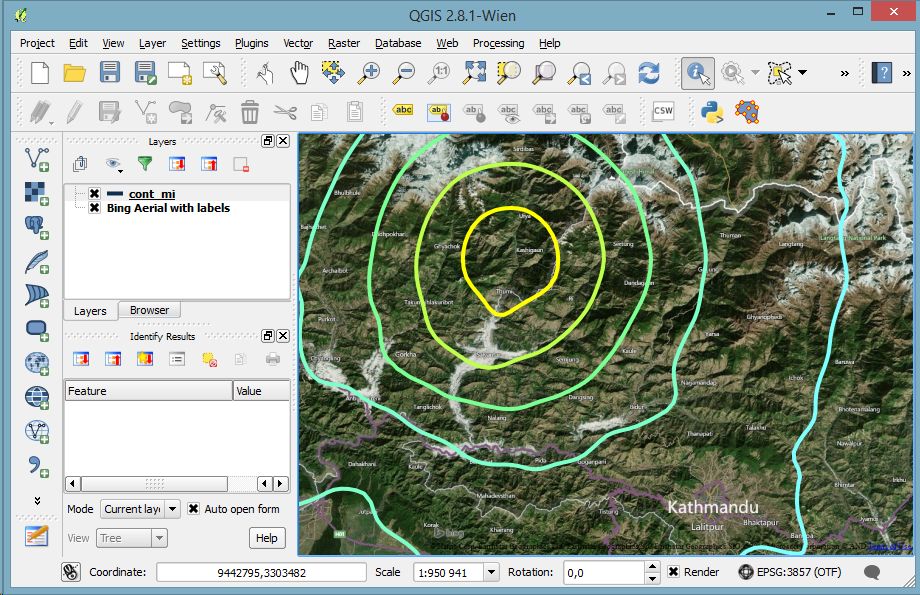Uncheck the Render checkbox

[674, 572]
